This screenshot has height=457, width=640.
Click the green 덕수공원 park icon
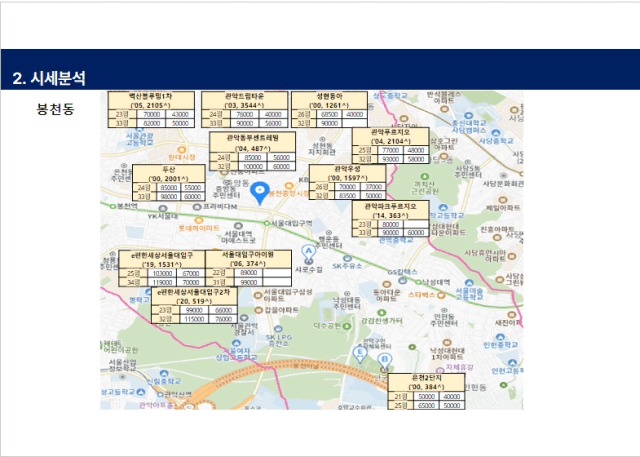(x=347, y=326)
